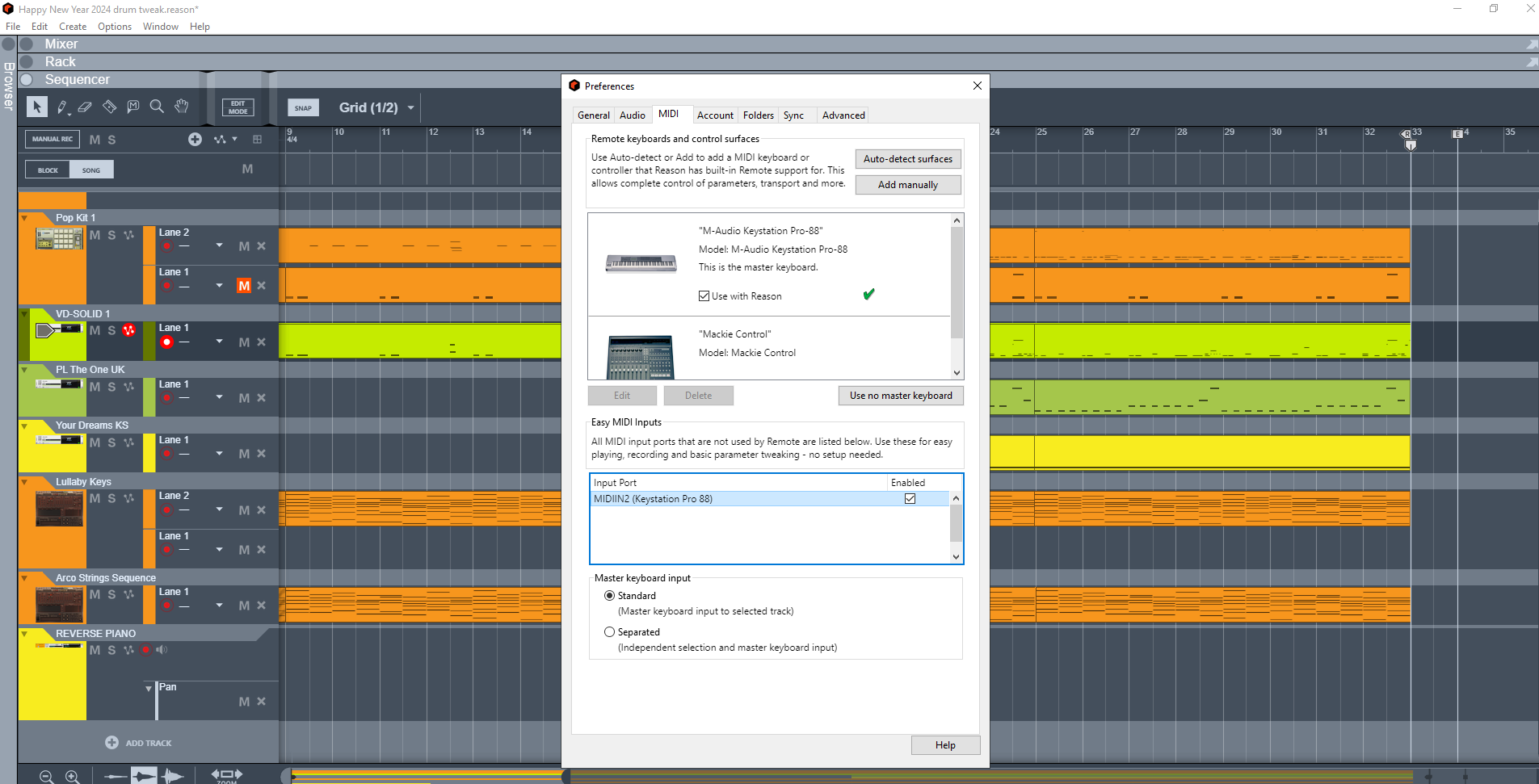Collapse the VD-SOLID 1 track

pos(24,314)
